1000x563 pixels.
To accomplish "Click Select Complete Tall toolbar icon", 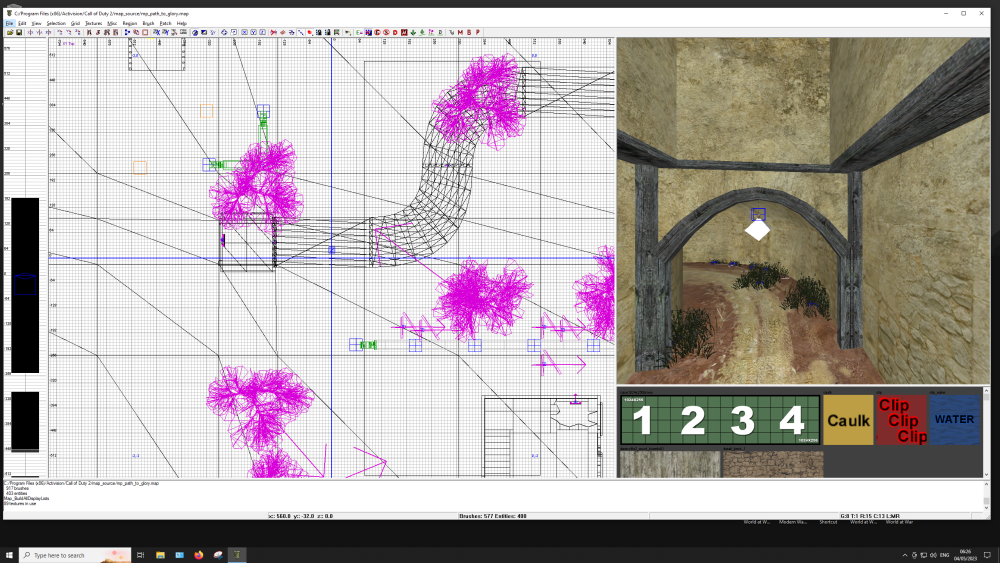I will pos(89,32).
